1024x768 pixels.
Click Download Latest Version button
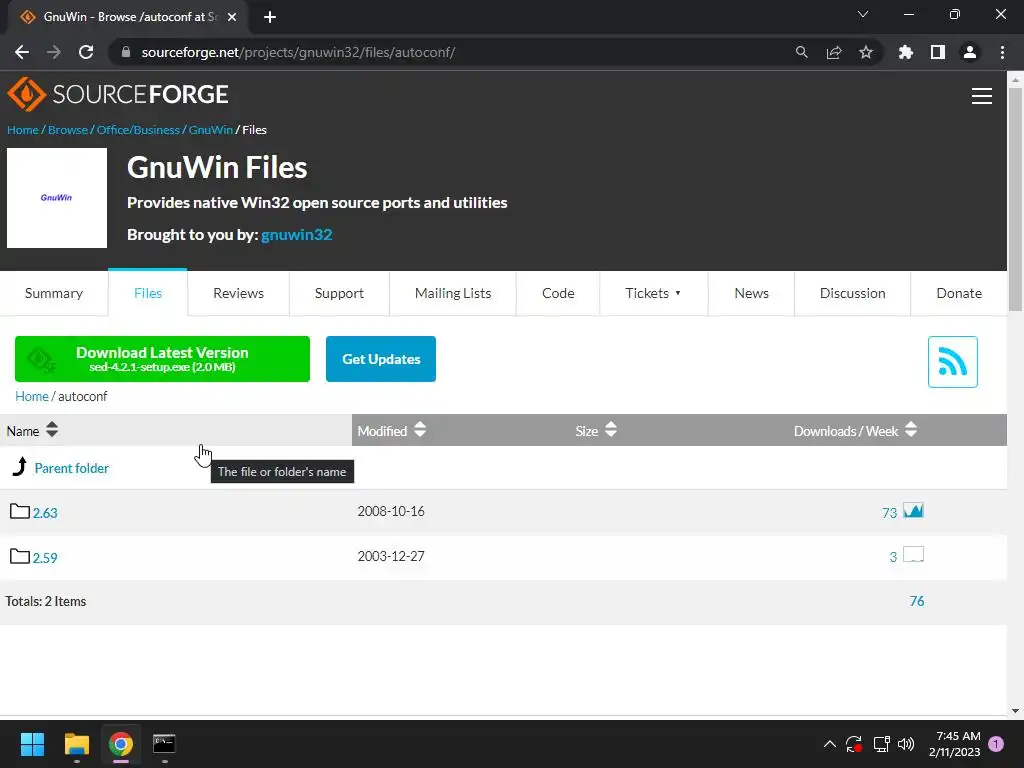(162, 359)
